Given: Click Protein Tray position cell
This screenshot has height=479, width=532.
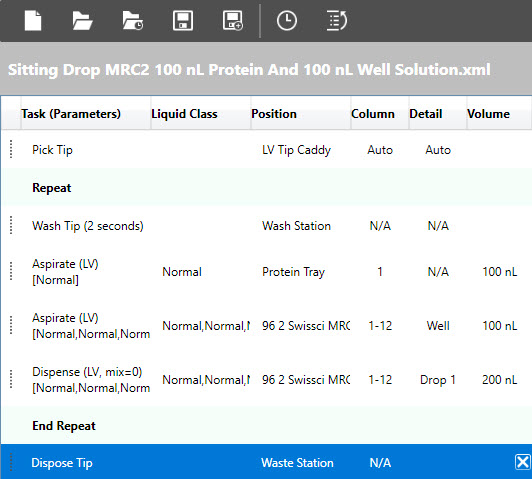Looking at the screenshot, I should [x=293, y=272].
